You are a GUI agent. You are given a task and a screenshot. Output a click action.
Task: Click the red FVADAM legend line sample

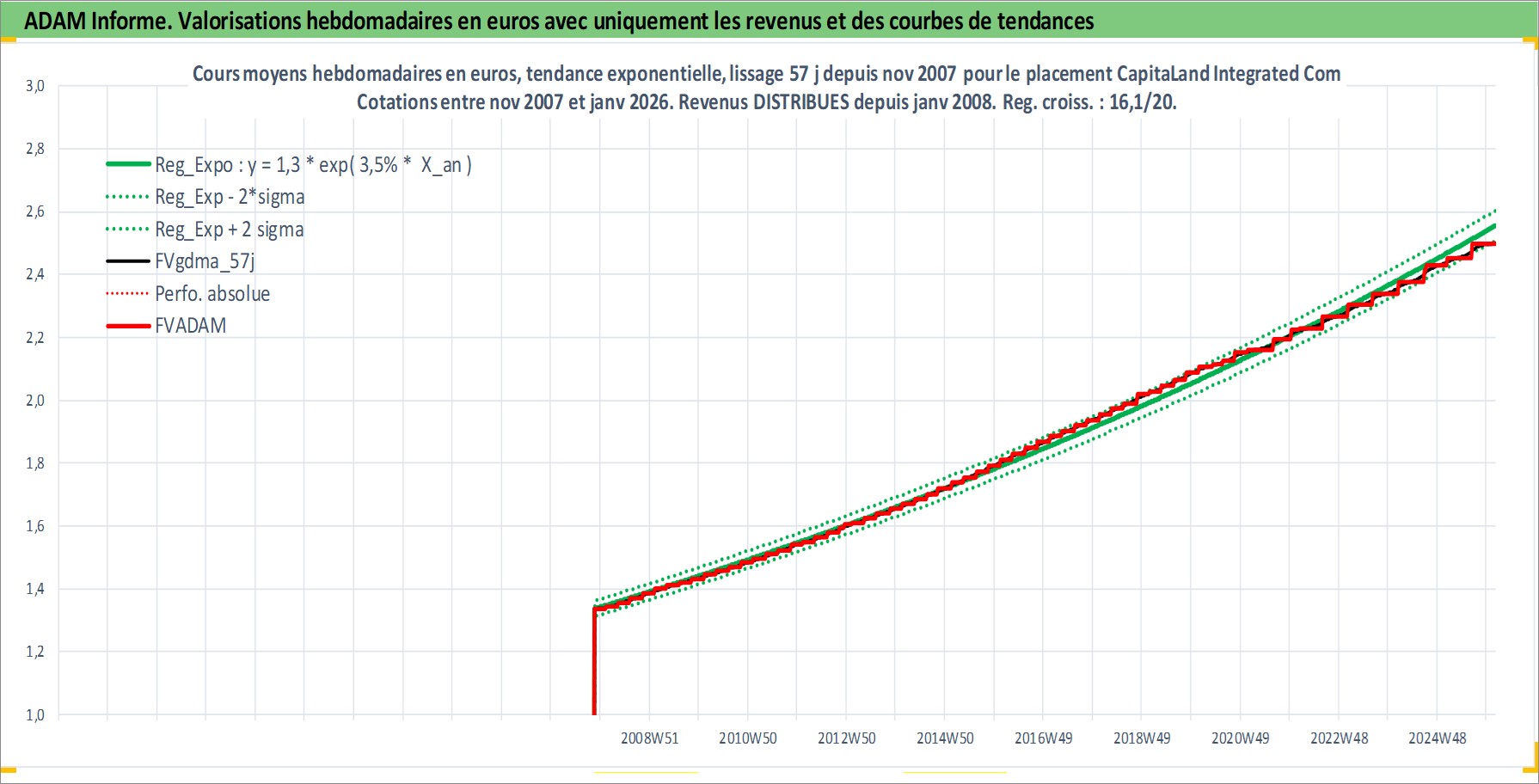(128, 327)
